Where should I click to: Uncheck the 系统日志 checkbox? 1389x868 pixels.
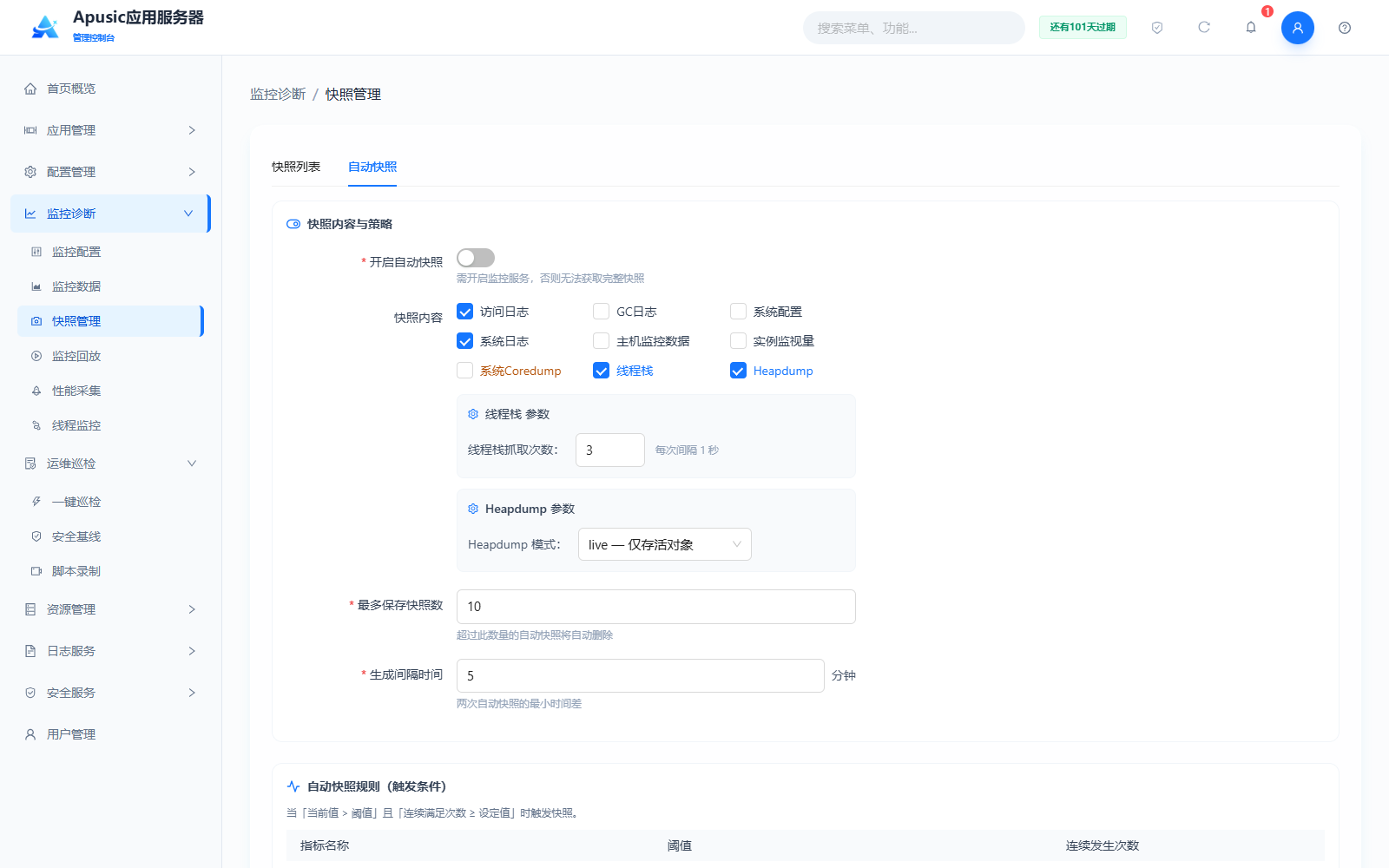465,341
